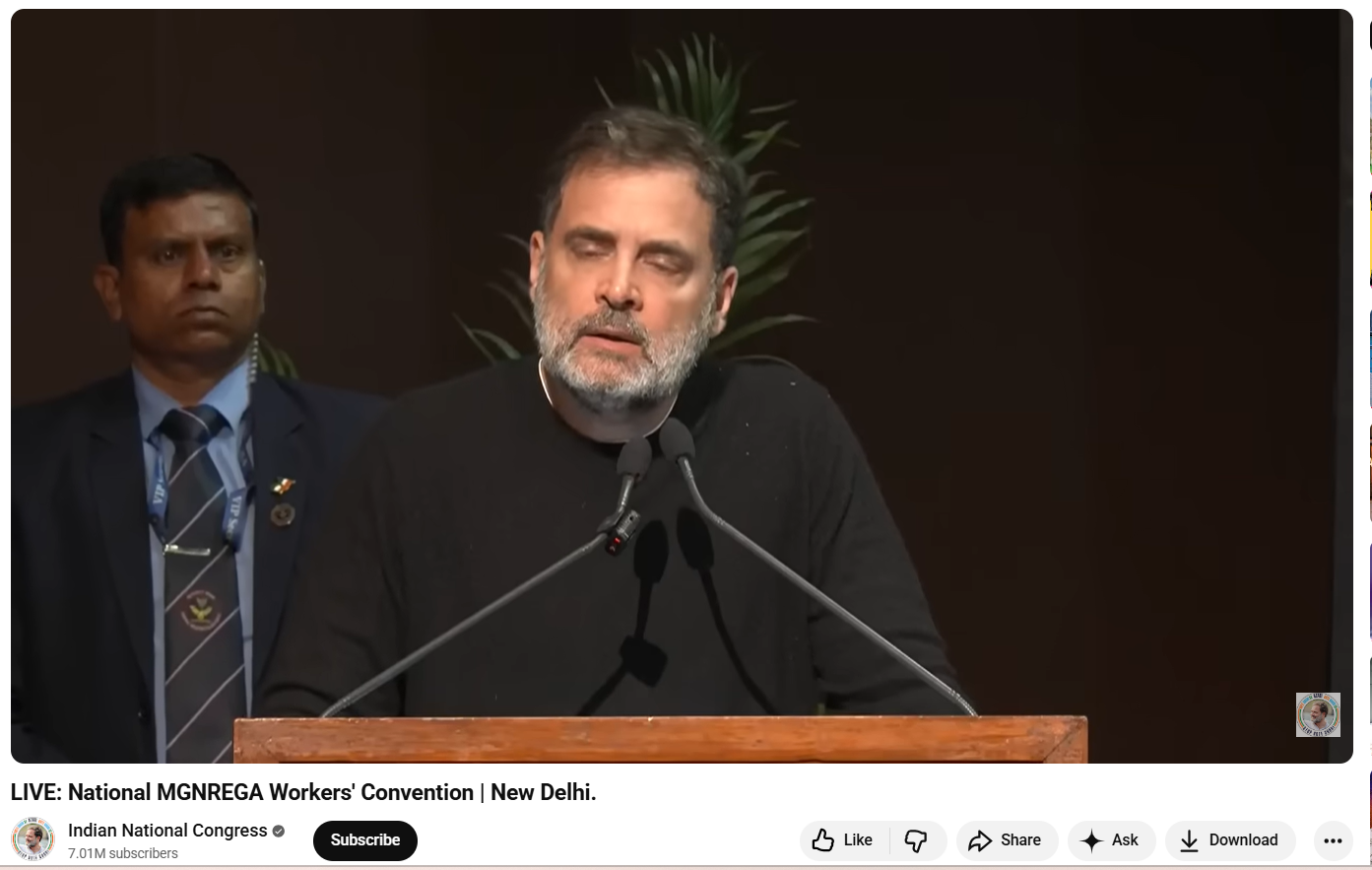Open the three-dot more actions menu
The width and height of the screenshot is (1372, 870).
tap(1333, 840)
